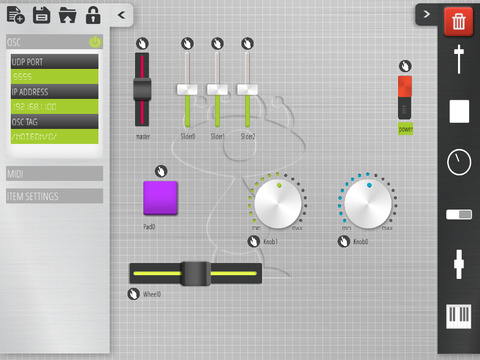Collapse the left panel with the < arrow

point(121,15)
